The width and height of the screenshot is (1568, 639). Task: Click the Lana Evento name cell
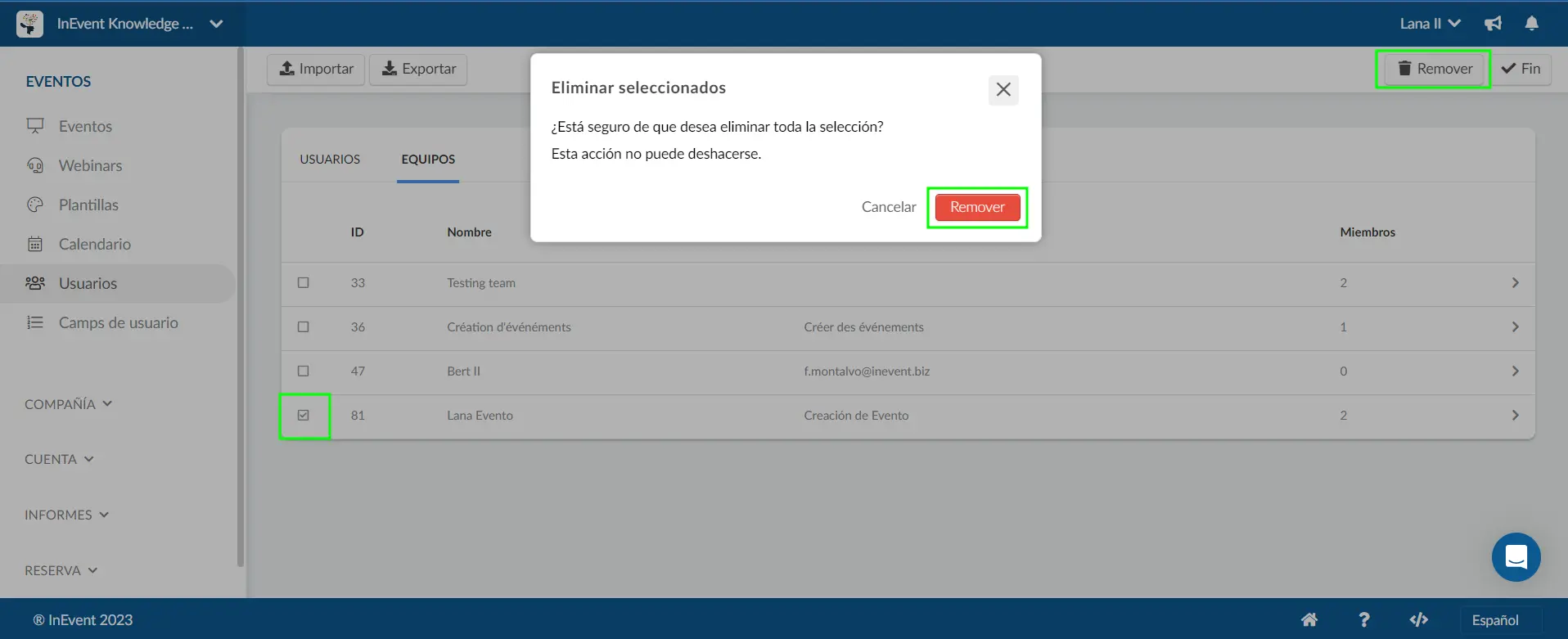coord(480,415)
